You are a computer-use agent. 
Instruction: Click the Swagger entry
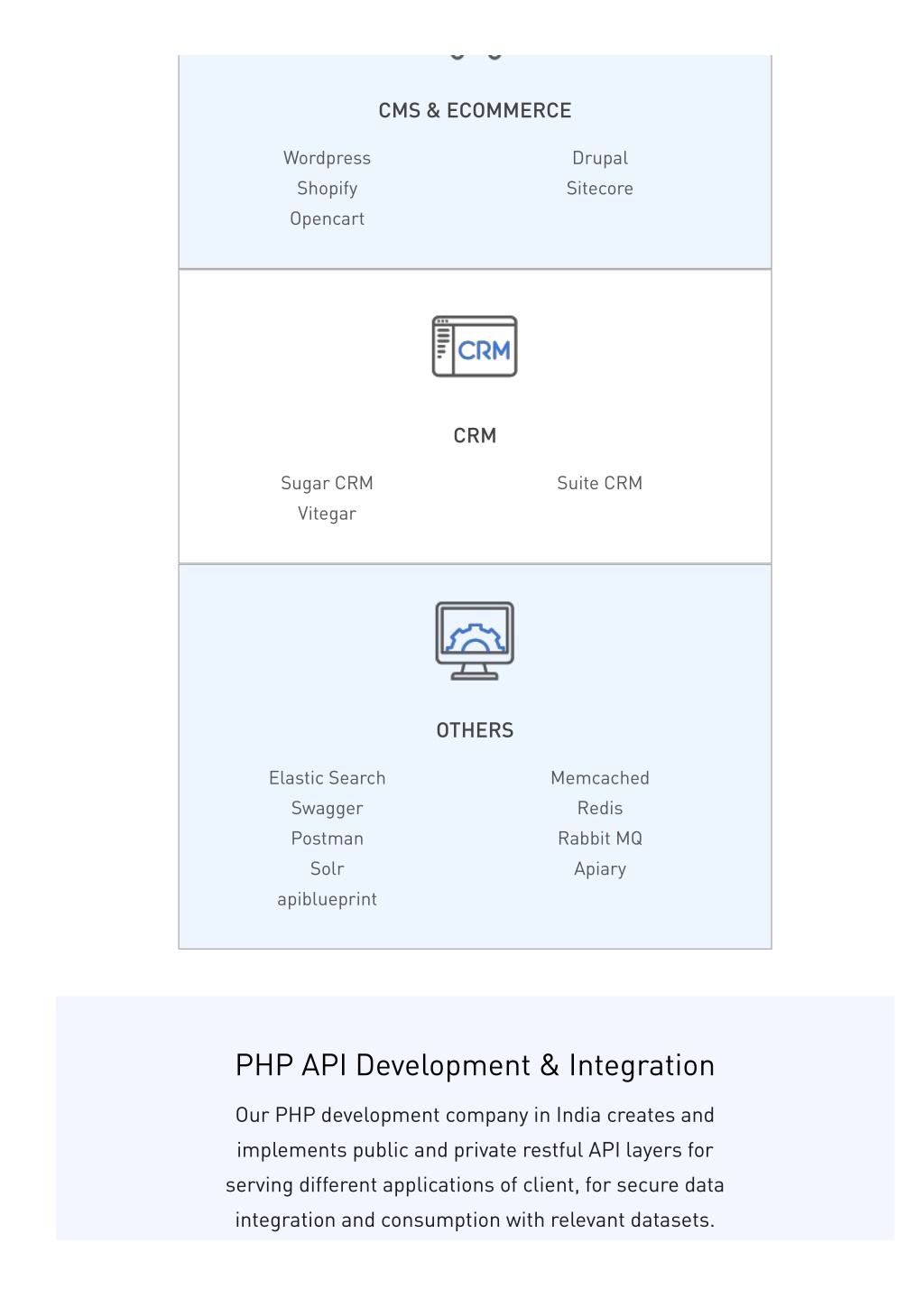[x=327, y=809]
